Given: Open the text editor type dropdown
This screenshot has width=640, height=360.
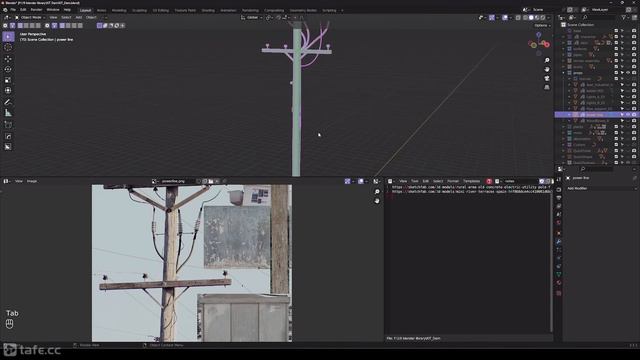Looking at the screenshot, I should pyautogui.click(x=391, y=181).
